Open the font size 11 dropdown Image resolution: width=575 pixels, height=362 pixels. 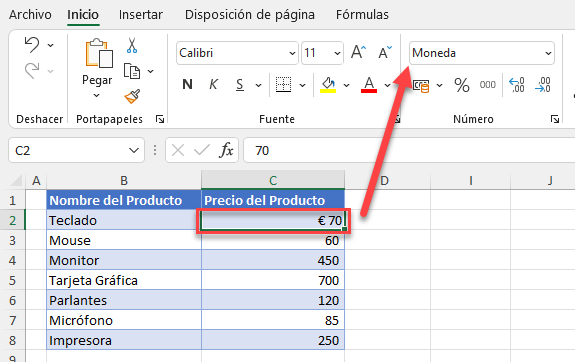click(337, 53)
